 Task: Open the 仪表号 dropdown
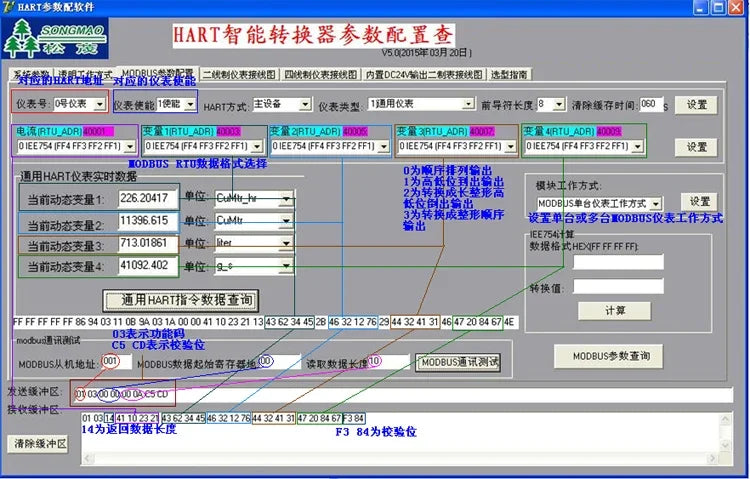pyautogui.click(x=79, y=103)
